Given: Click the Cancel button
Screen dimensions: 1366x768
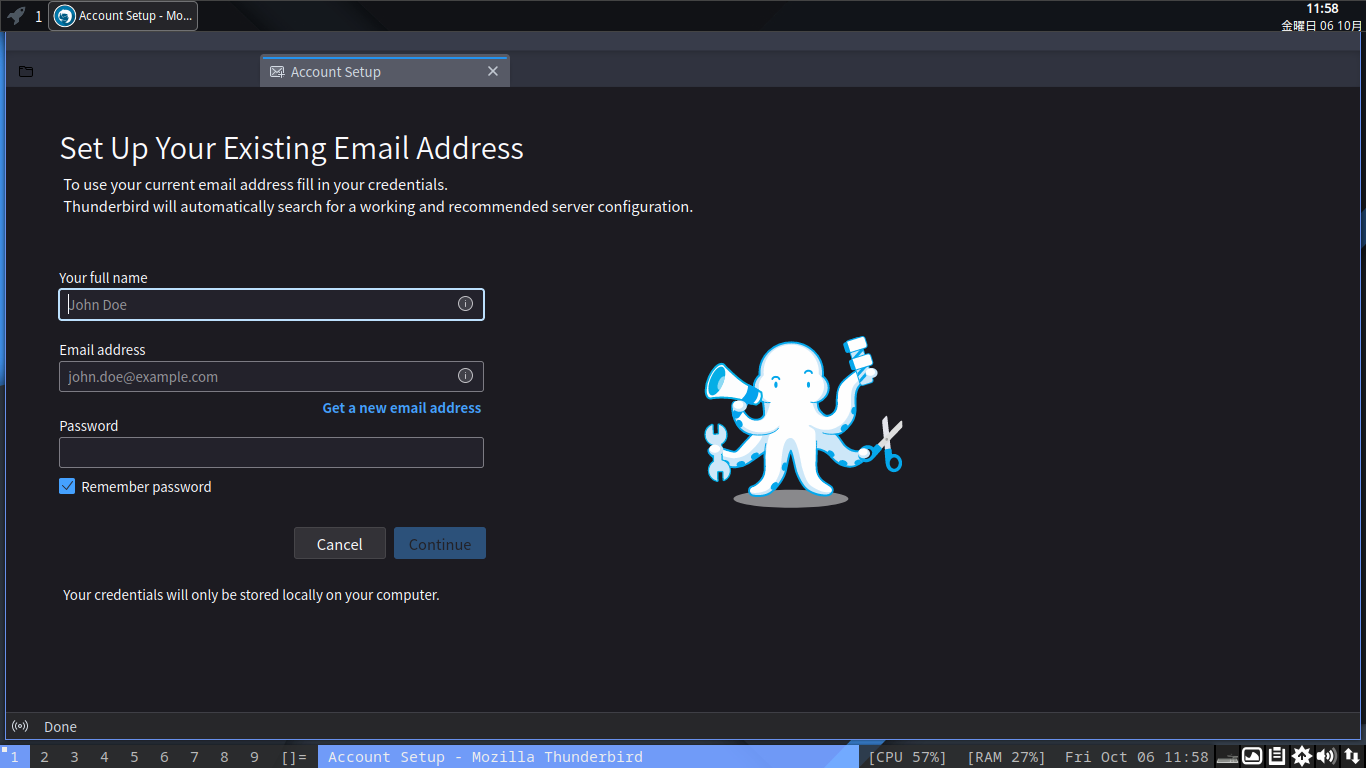Looking at the screenshot, I should [340, 543].
